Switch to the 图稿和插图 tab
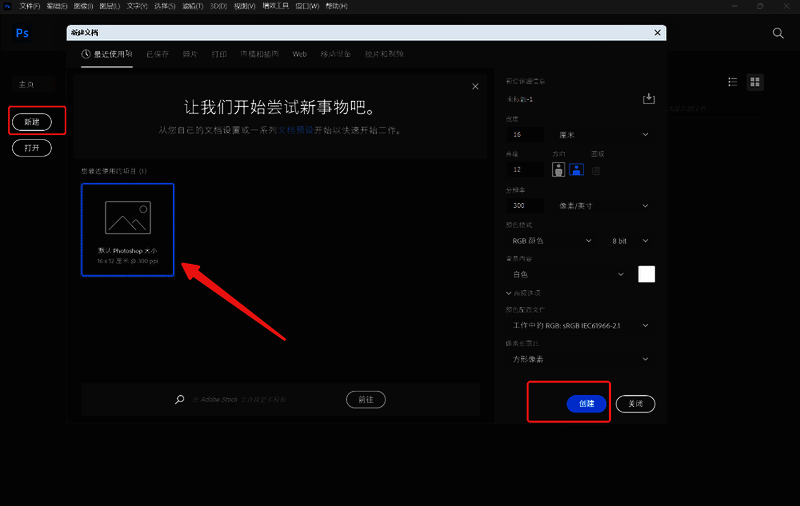This screenshot has height=506, width=800. coord(260,54)
